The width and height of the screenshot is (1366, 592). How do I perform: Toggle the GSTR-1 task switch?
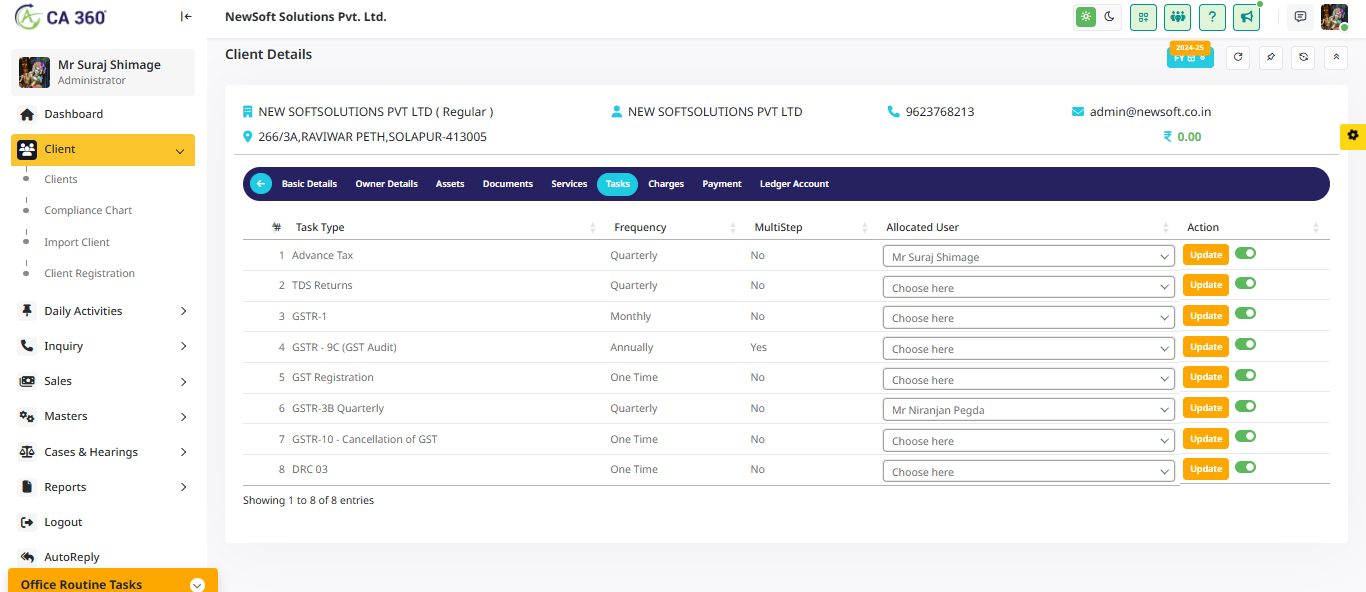(x=1245, y=314)
